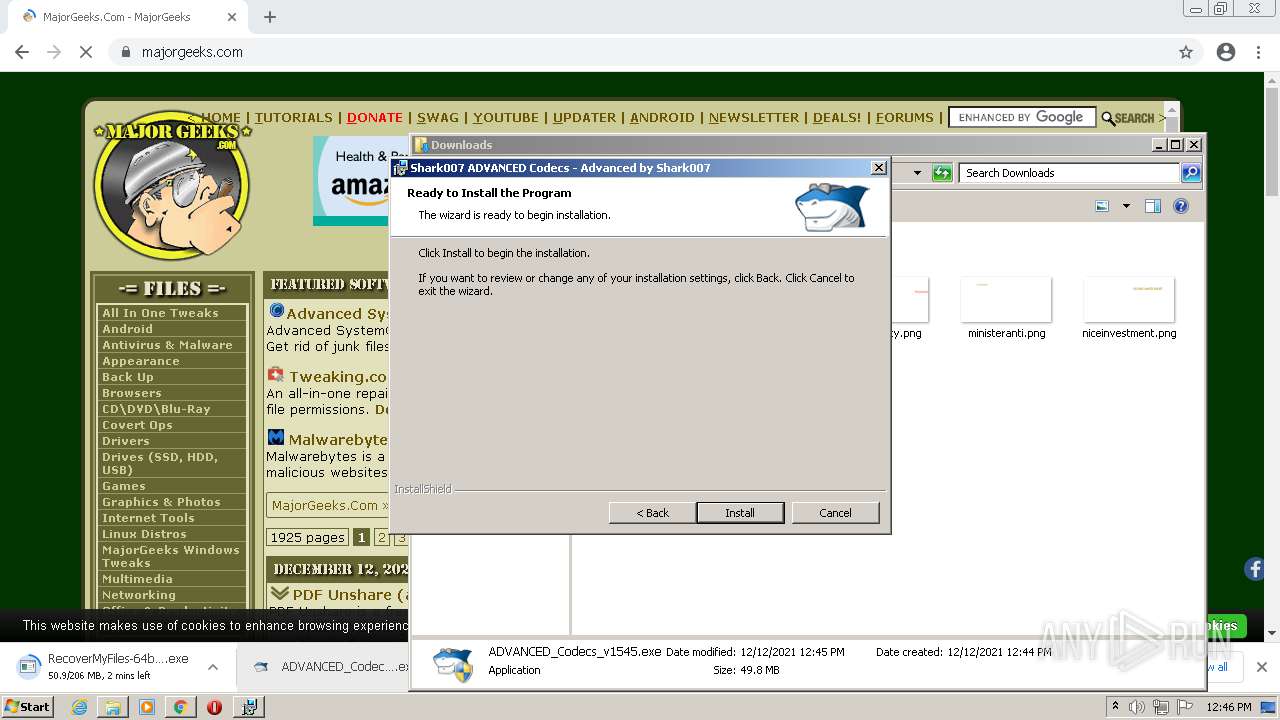The height and width of the screenshot is (720, 1280).
Task: Click the red Opera taskbar icon
Action: coord(214,707)
